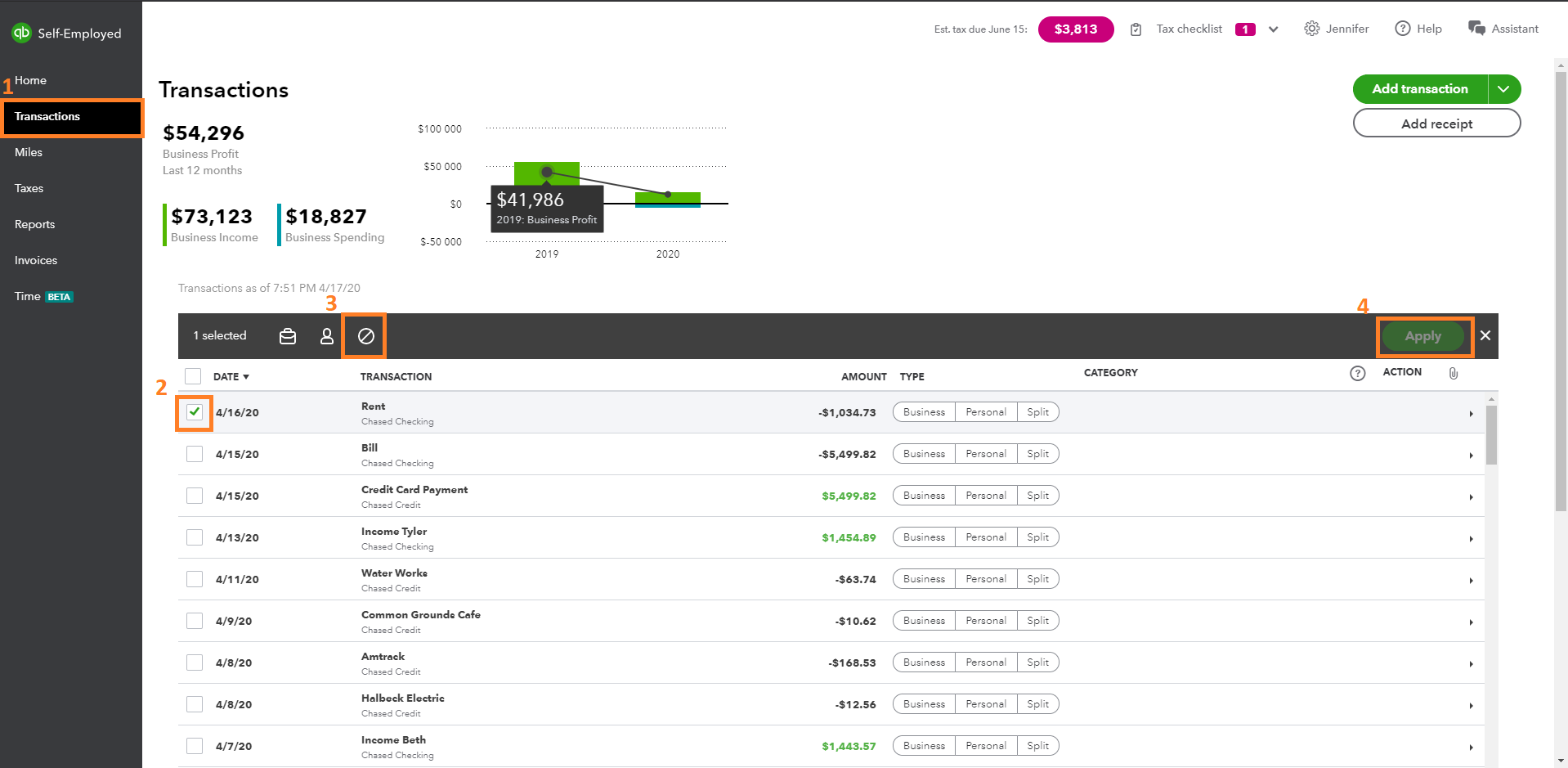Viewport: 1568px width, 768px height.
Task: Click the tax checklist badge showing 1
Action: (1245, 29)
